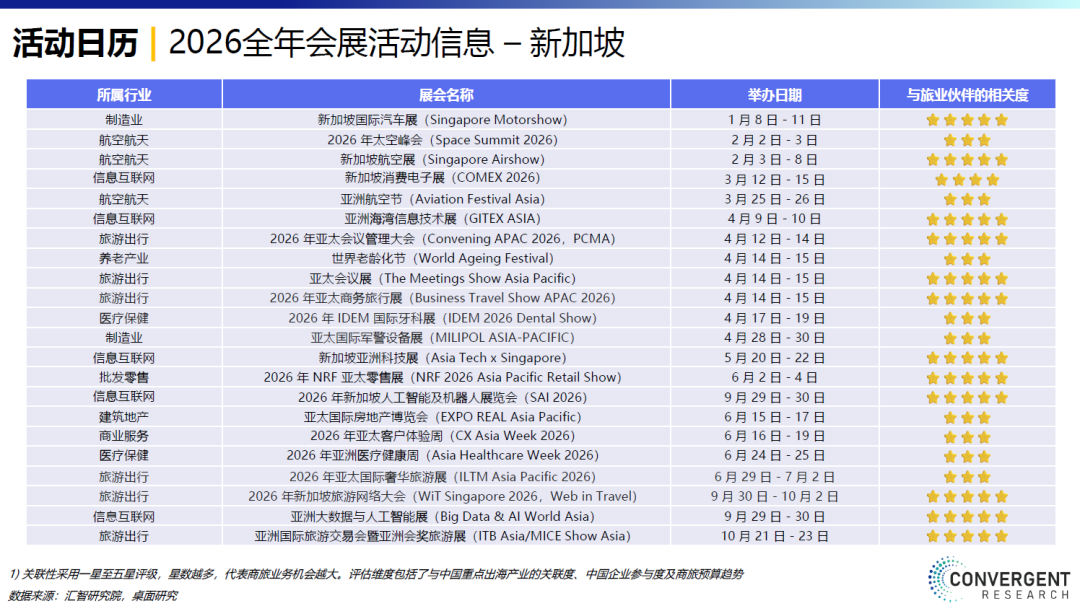This screenshot has width=1080, height=606.
Task: Select the EXPO REAL Asia Pacific entry
Action: click(x=442, y=417)
